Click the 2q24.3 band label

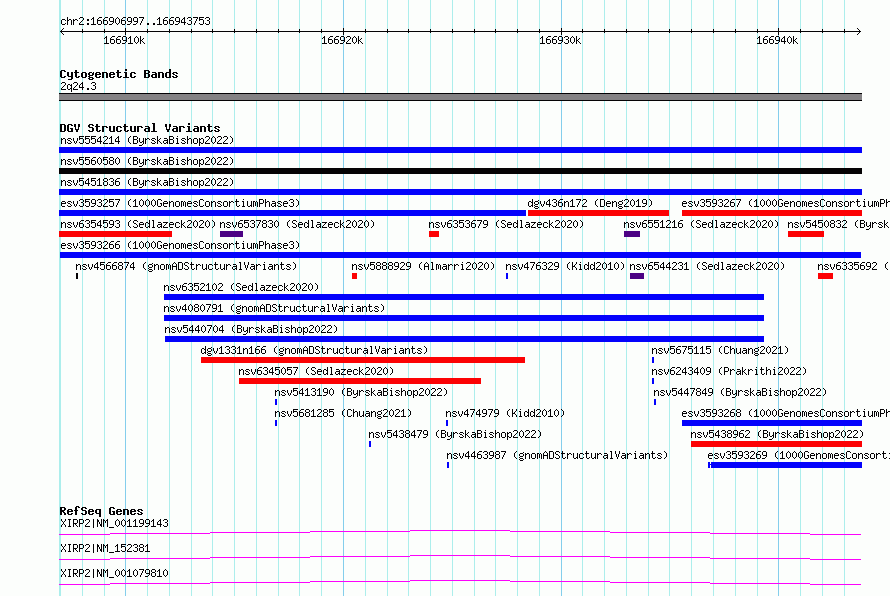pyautogui.click(x=78, y=86)
